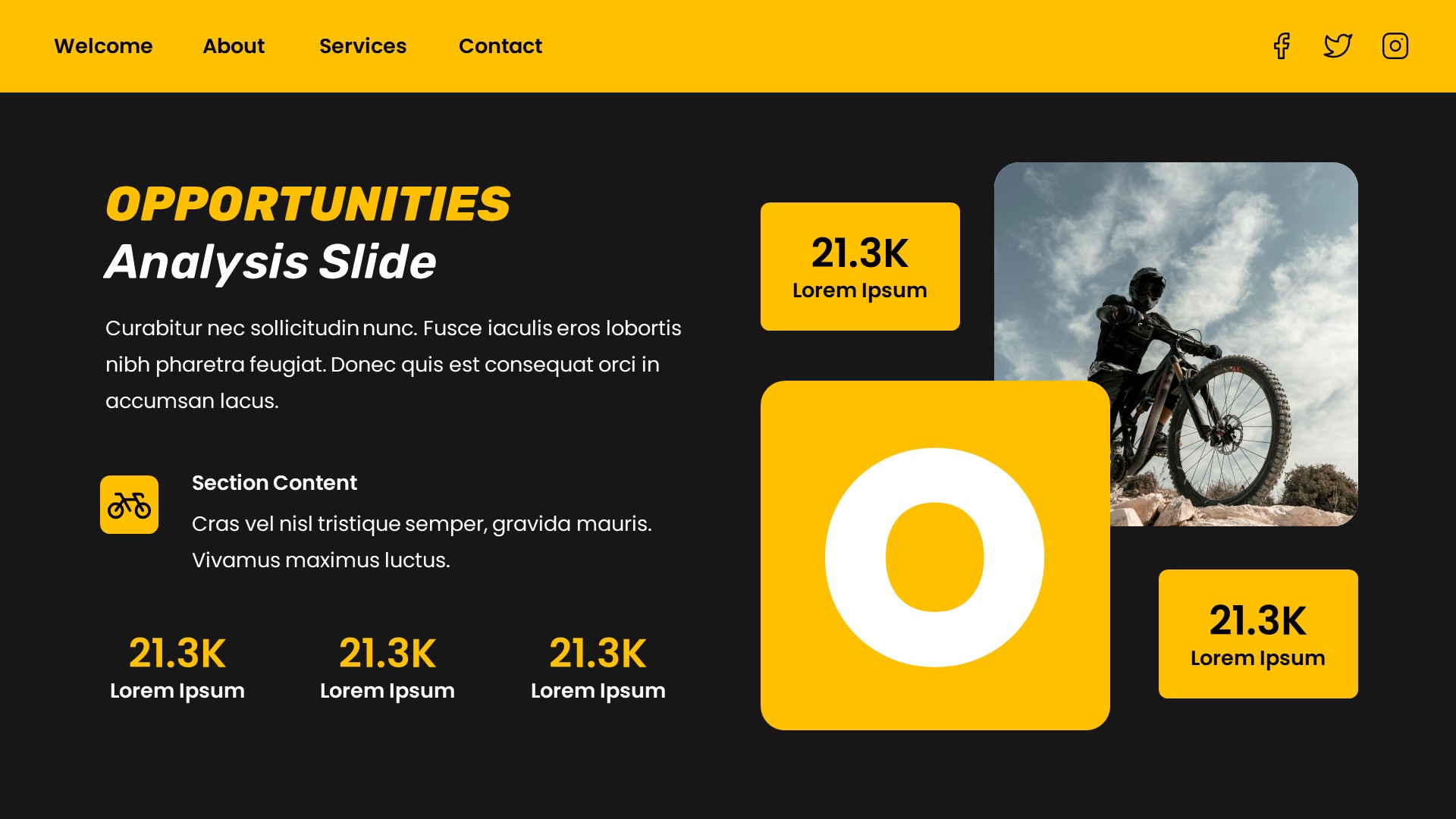Select the 21.3K card below the photo
The height and width of the screenshot is (819, 1456).
1258,634
